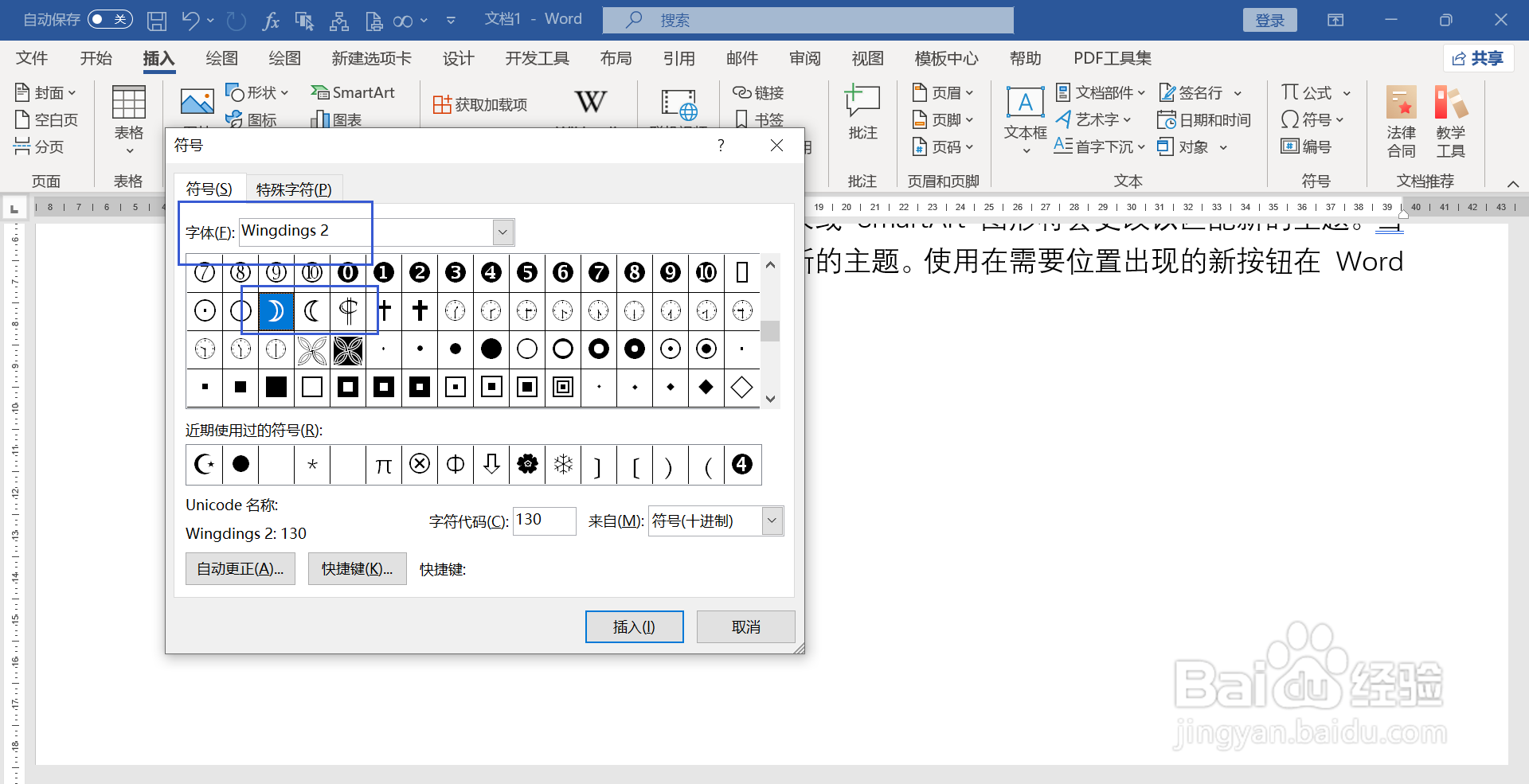Select the black circled 5 symbol
This screenshot has width=1529, height=784.
click(x=527, y=272)
